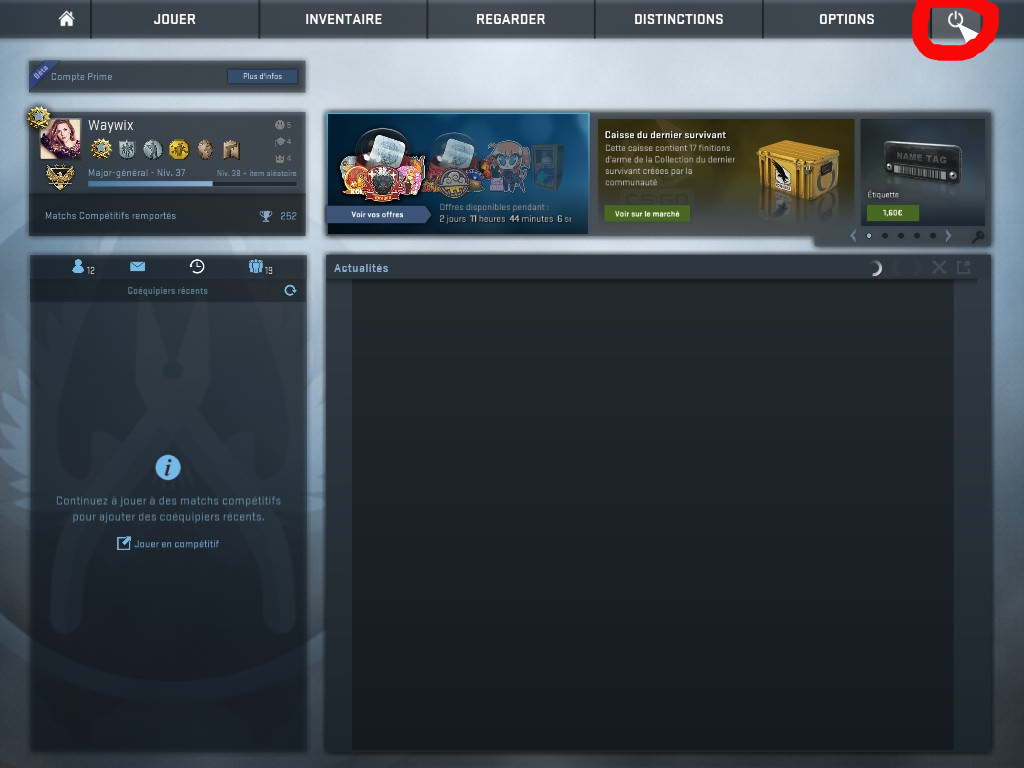Screen dimensions: 1024x768
Task: Select the fifth carousel page dot
Action: click(x=933, y=236)
